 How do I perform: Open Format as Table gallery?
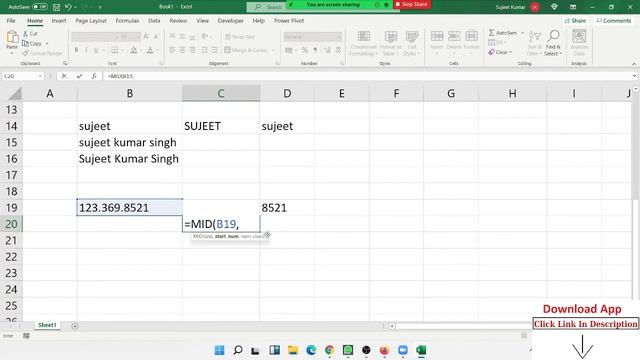click(x=390, y=43)
